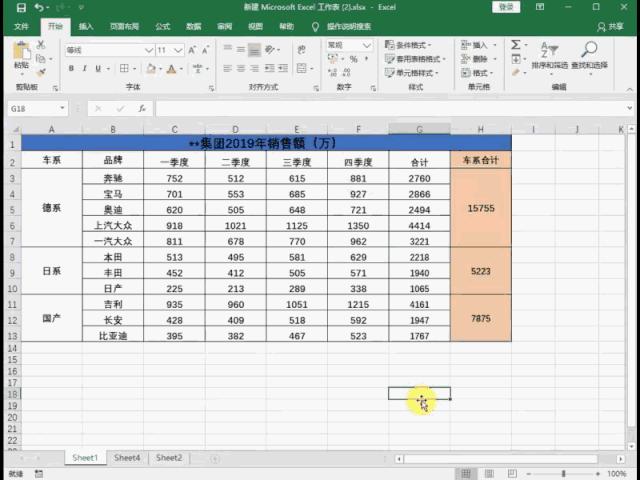Click the Share button

coord(611,27)
